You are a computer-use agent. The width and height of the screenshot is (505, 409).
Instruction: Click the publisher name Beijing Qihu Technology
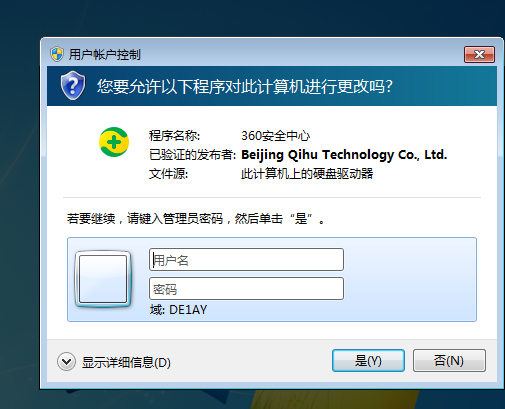click(344, 155)
